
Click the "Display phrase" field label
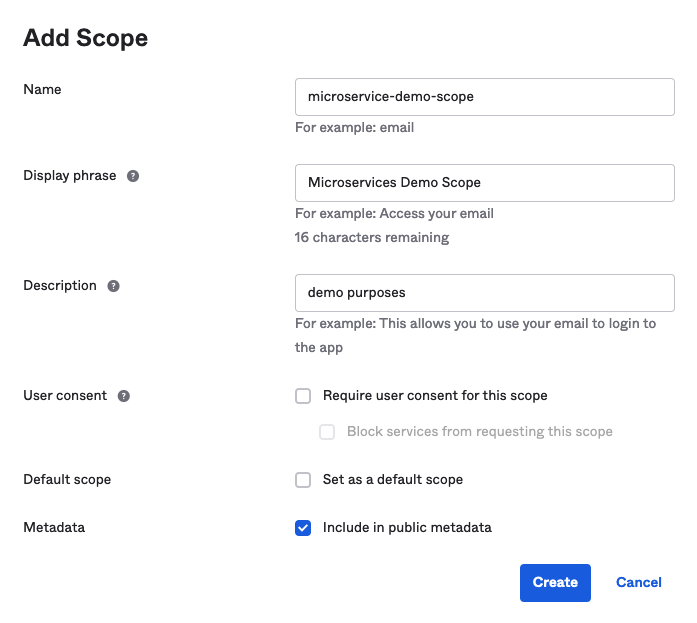pyautogui.click(x=70, y=176)
